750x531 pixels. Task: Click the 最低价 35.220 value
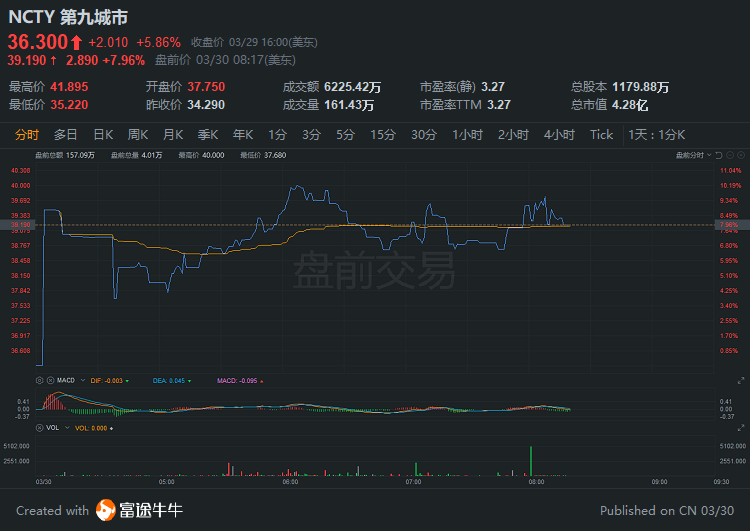[x=69, y=105]
